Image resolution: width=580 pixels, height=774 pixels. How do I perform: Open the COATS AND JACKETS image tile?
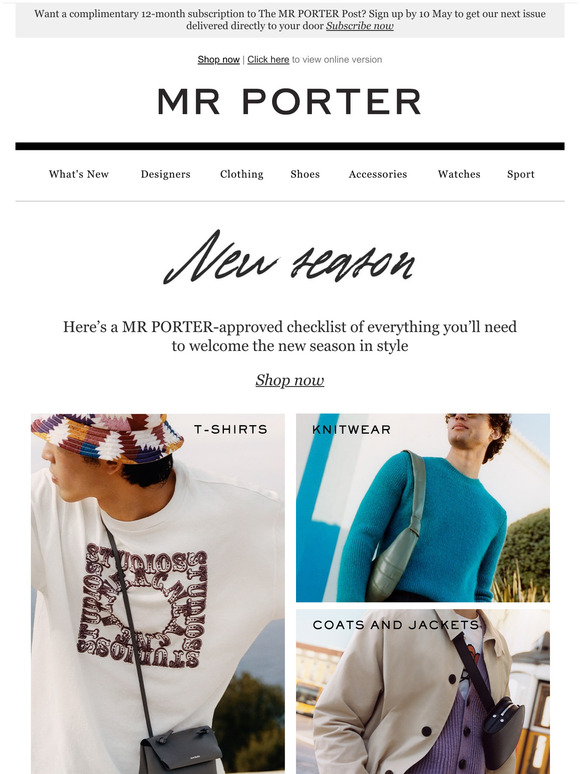[x=423, y=692]
